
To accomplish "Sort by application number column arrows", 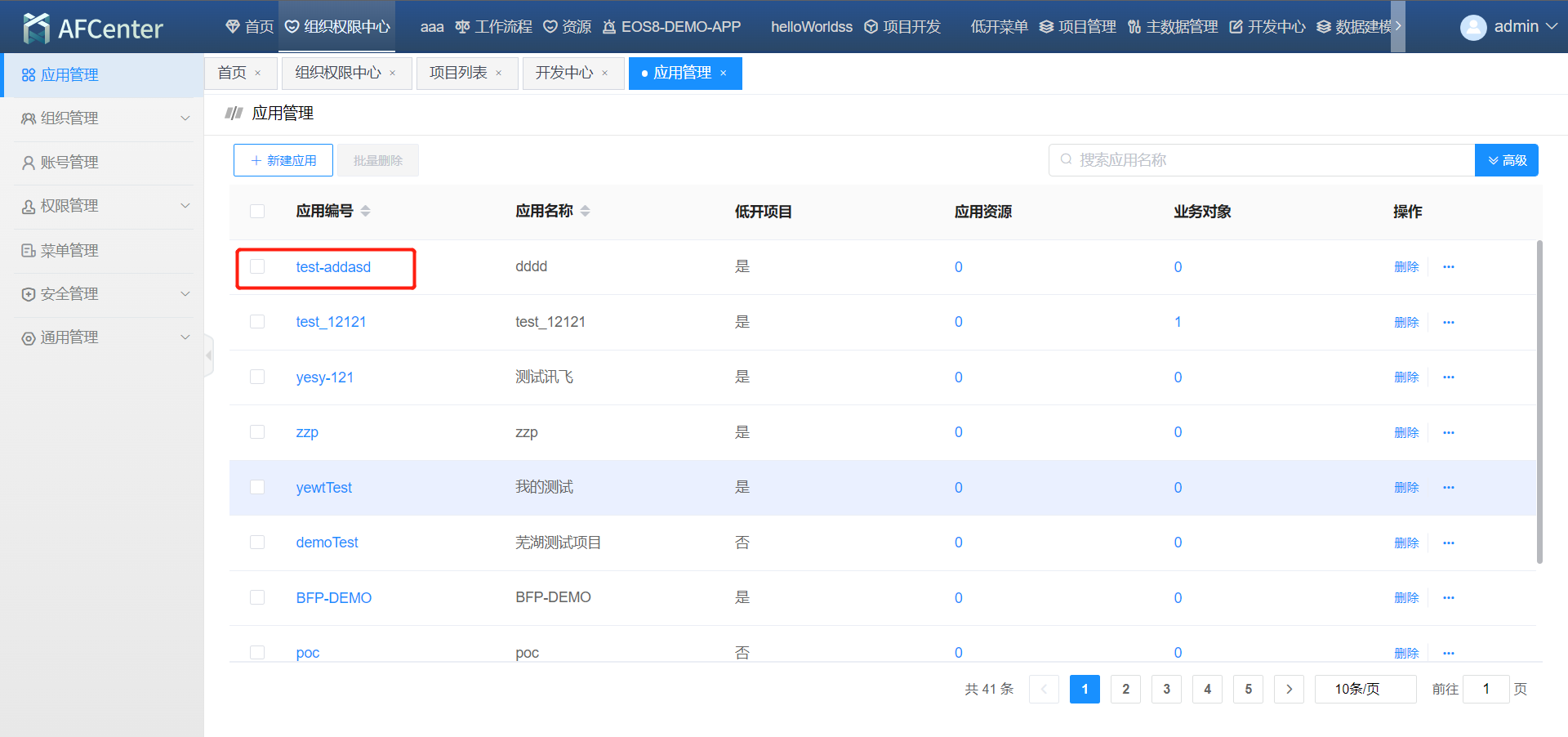I will pyautogui.click(x=365, y=211).
